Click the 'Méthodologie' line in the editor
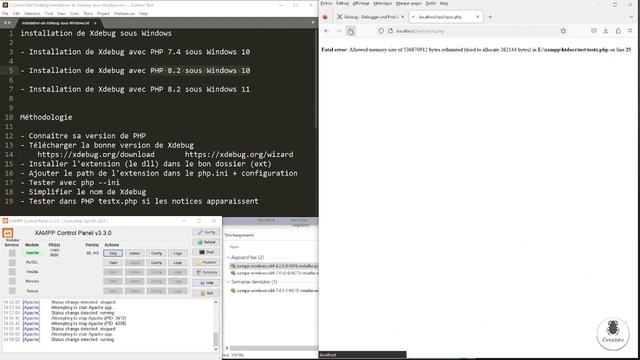640x360 pixels. tap(46, 117)
